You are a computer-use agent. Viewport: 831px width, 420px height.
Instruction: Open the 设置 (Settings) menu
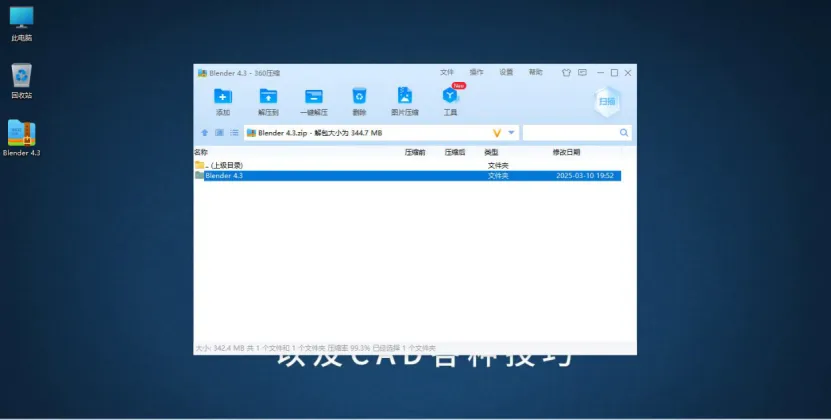click(x=506, y=72)
